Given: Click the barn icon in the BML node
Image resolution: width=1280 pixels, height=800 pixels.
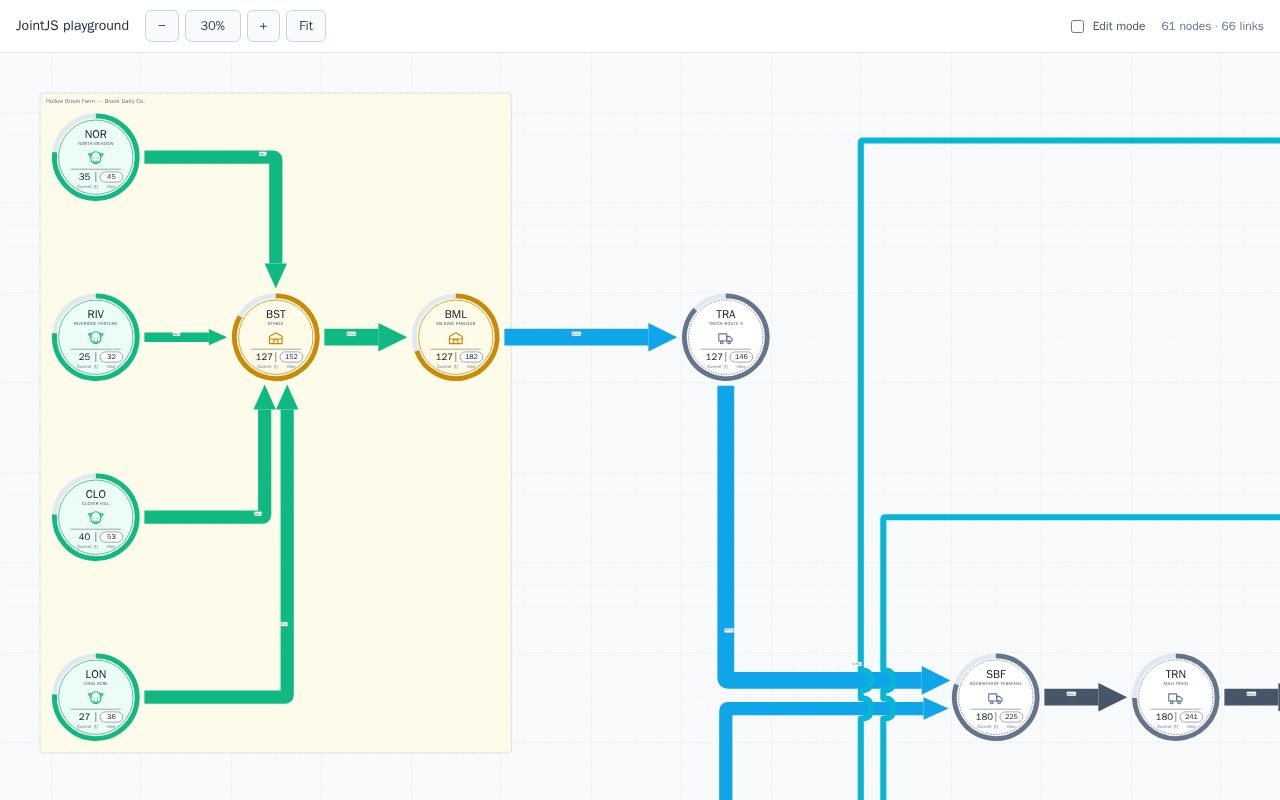Looking at the screenshot, I should (x=456, y=338).
